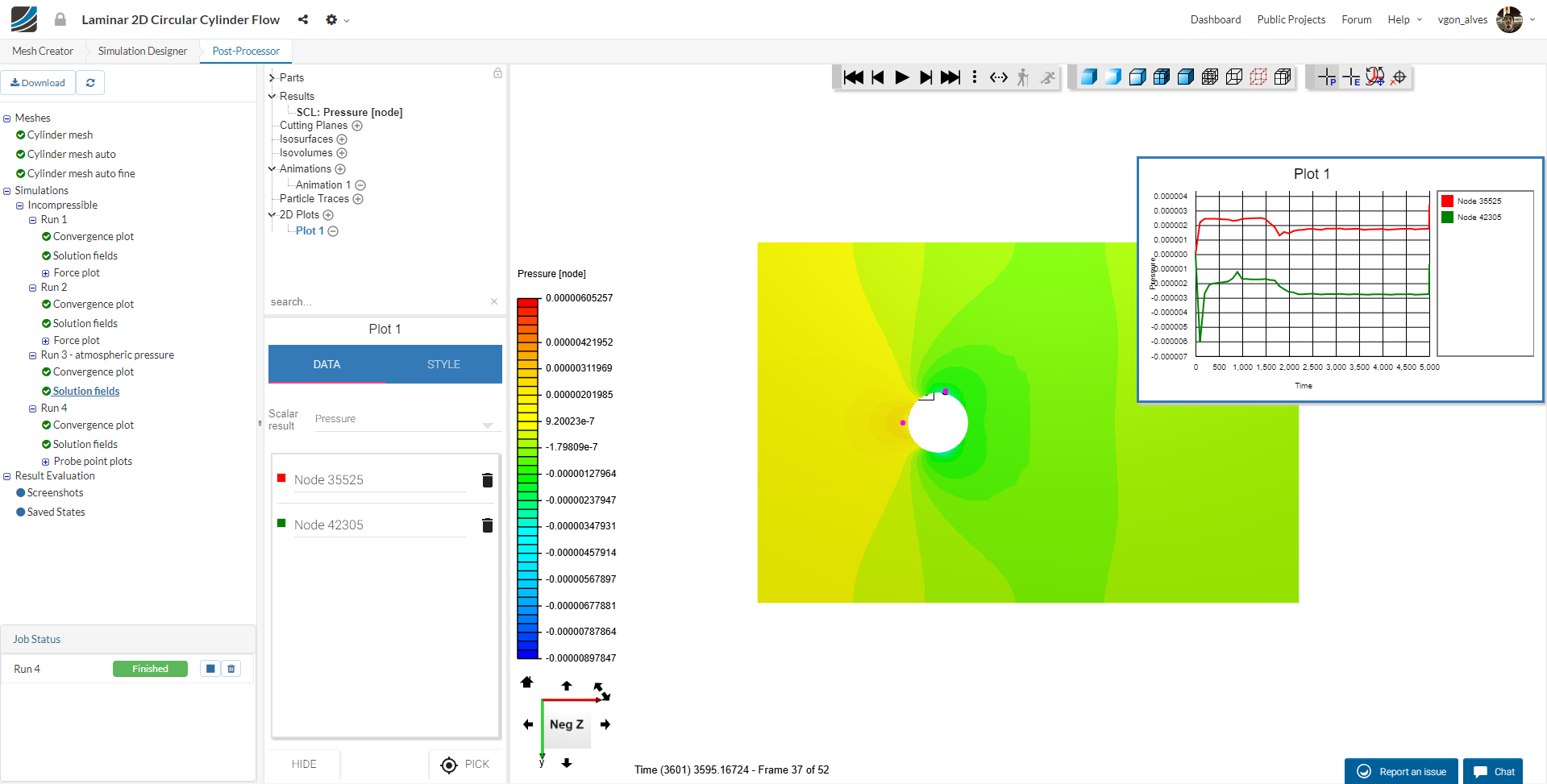This screenshot has height=784, width=1547.
Task: Click the pick node tool marked with P
Action: [x=1326, y=77]
